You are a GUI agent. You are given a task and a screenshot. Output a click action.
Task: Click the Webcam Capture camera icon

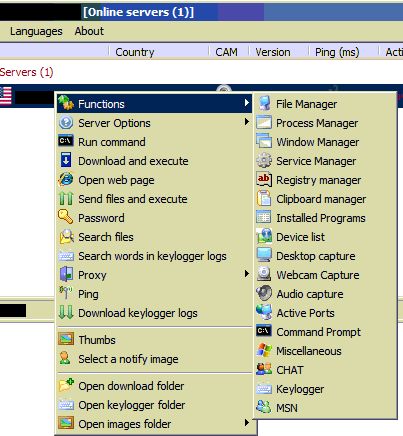264,274
